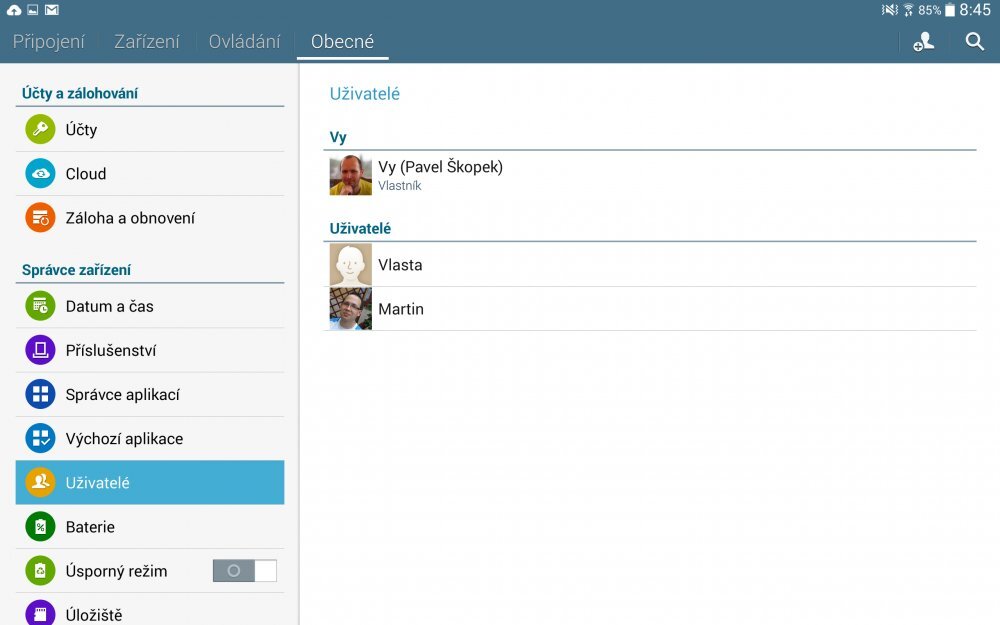Open owner Pavel Škopek profile

(440, 175)
